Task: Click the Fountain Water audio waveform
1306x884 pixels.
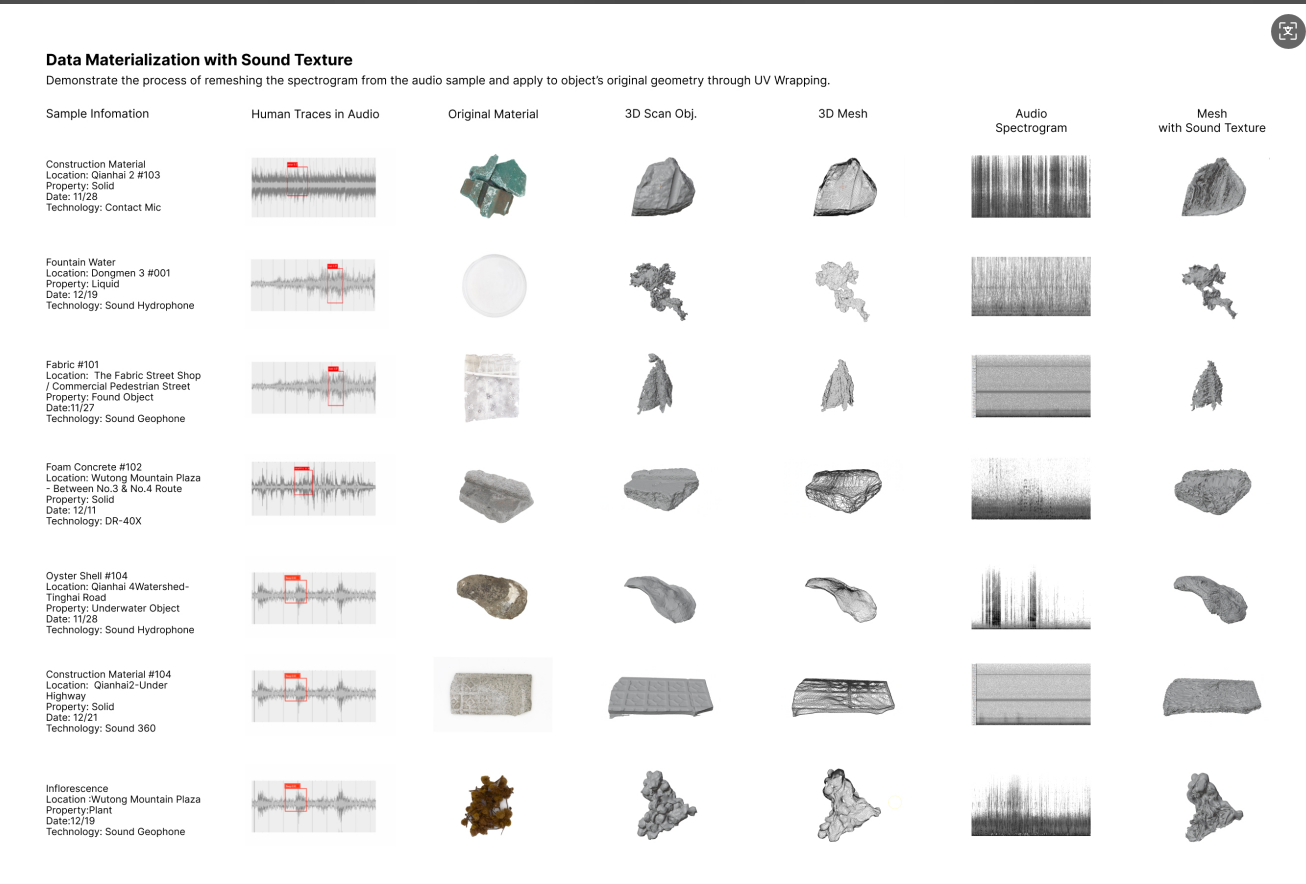Action: (313, 287)
